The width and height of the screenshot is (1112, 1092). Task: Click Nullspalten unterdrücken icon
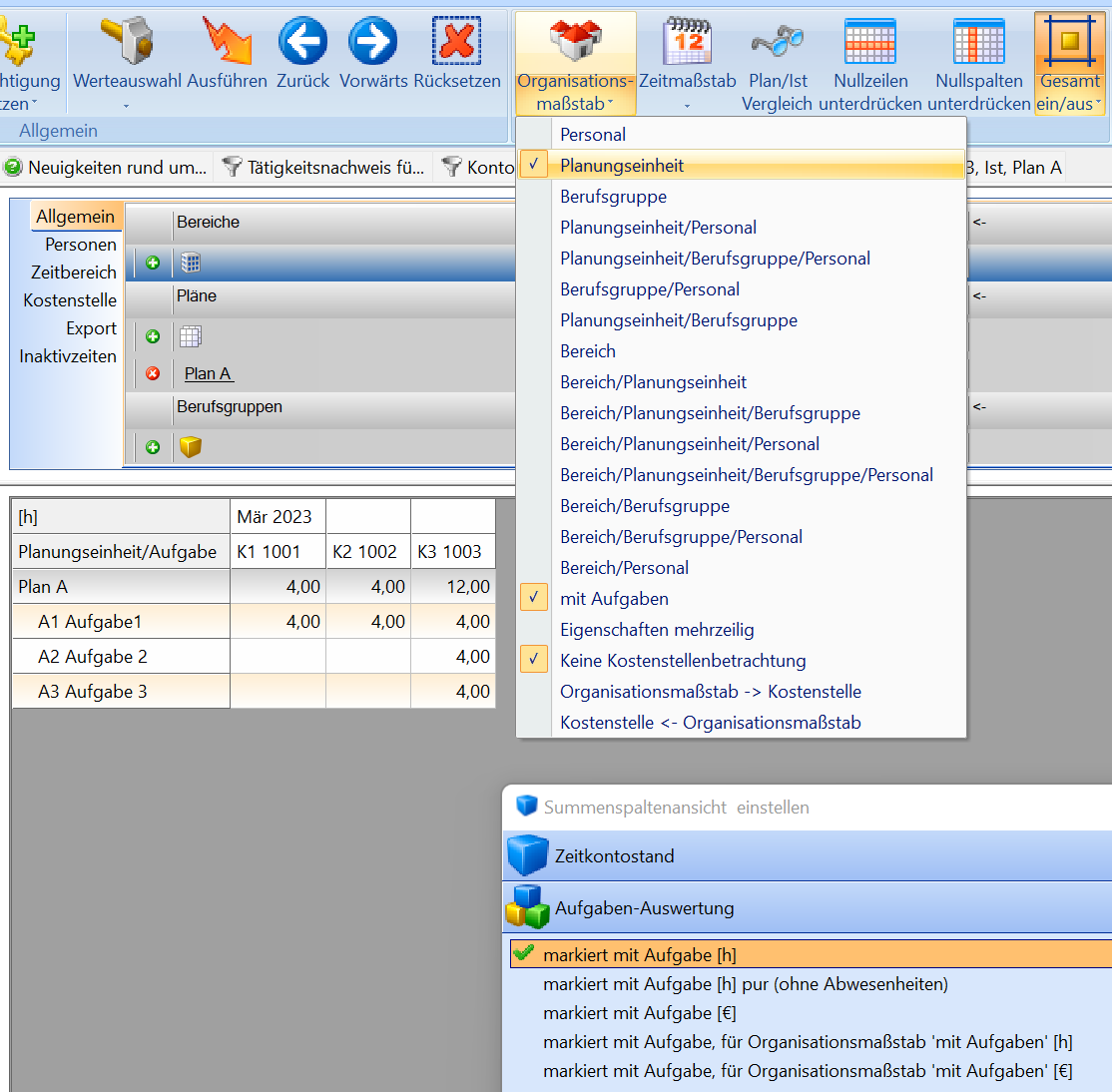click(x=978, y=42)
